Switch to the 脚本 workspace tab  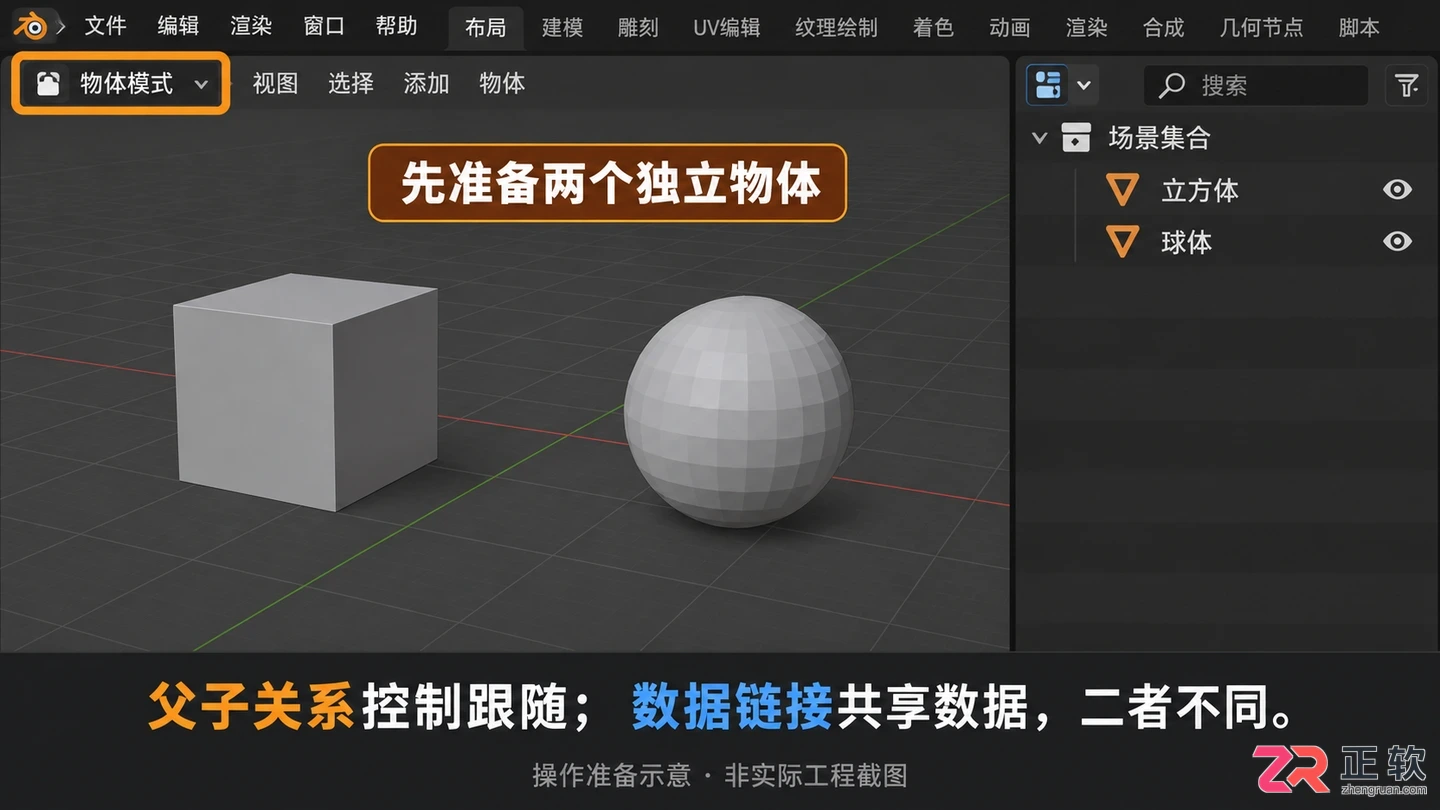1359,27
